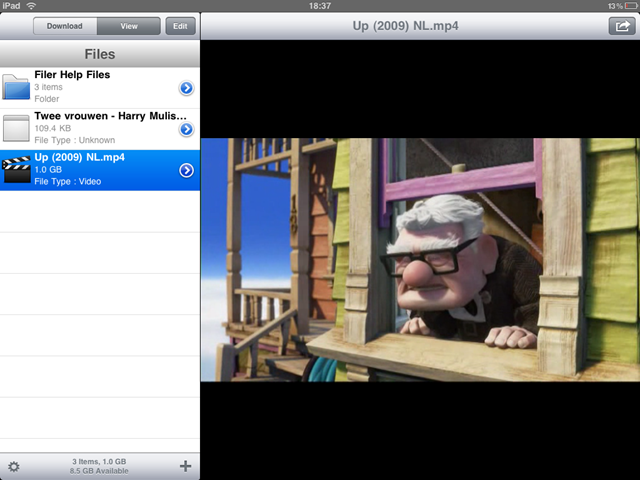Tap the unknown file document icon

pos(16,128)
